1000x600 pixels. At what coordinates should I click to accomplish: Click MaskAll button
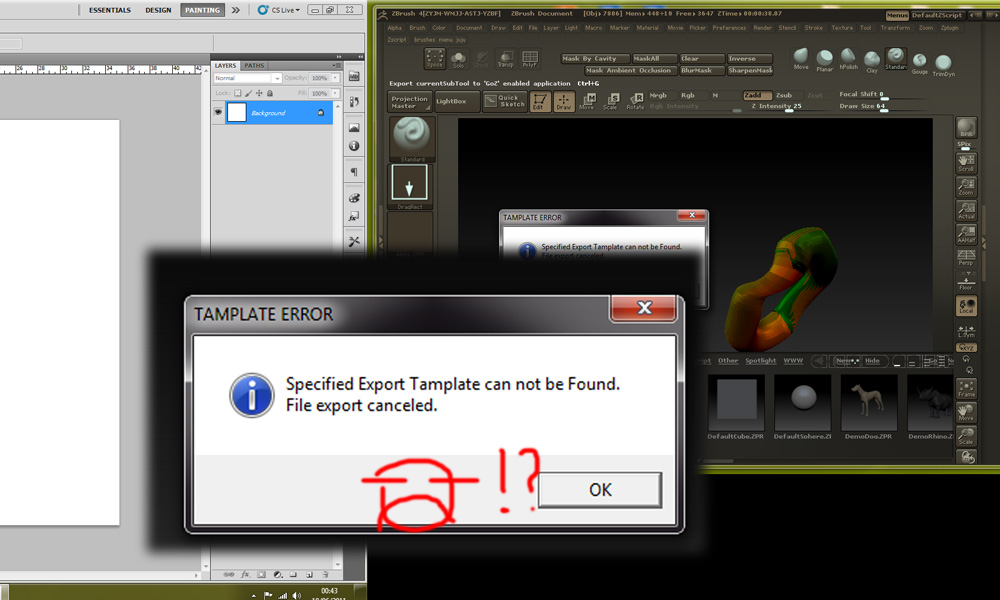(x=654, y=59)
